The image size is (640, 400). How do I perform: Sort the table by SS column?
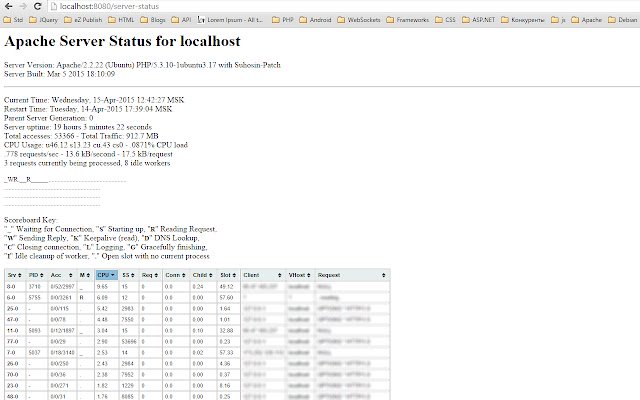(x=129, y=275)
